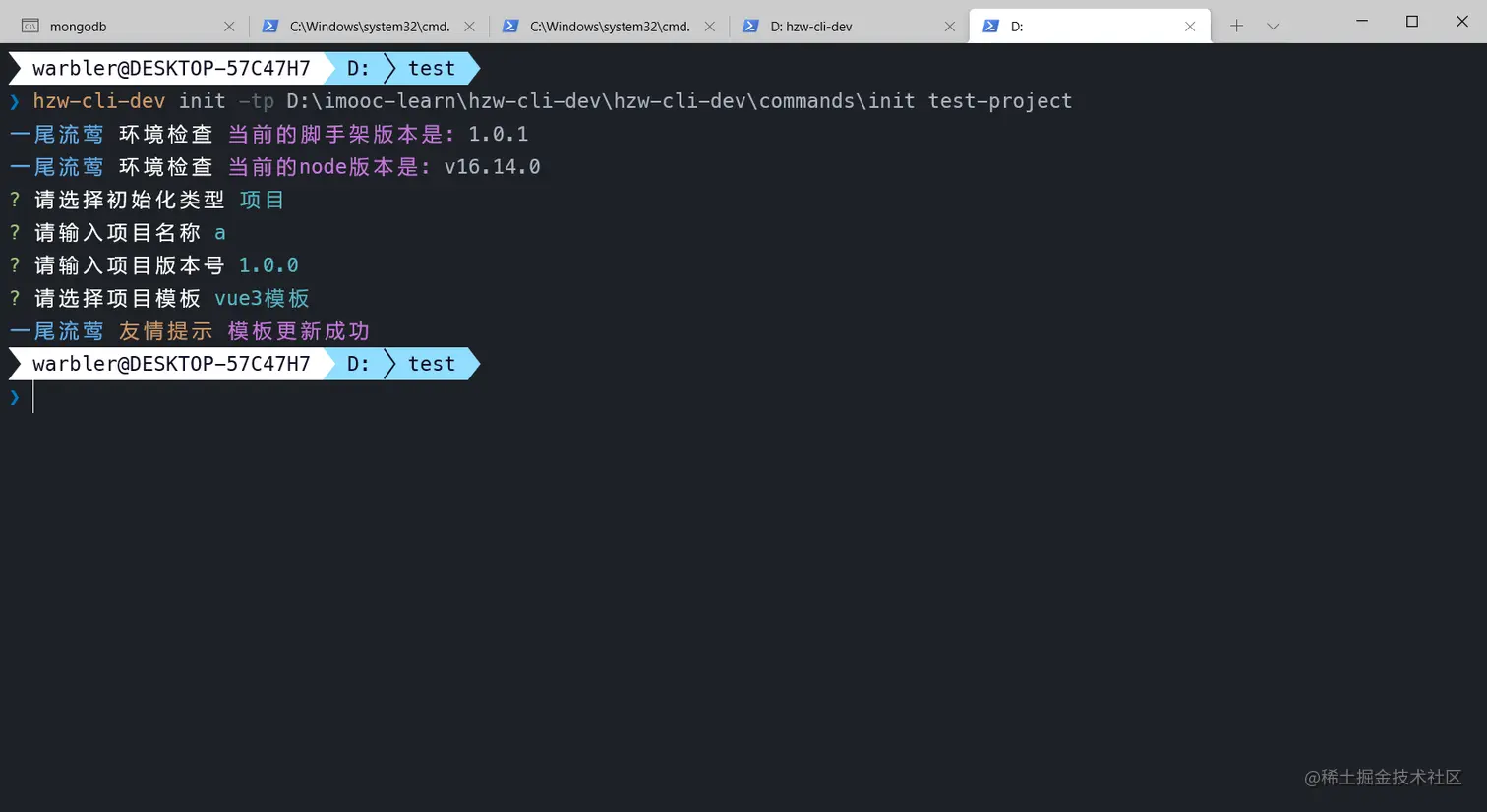
Task: Click the 'test-project' argument text
Action: point(1000,101)
